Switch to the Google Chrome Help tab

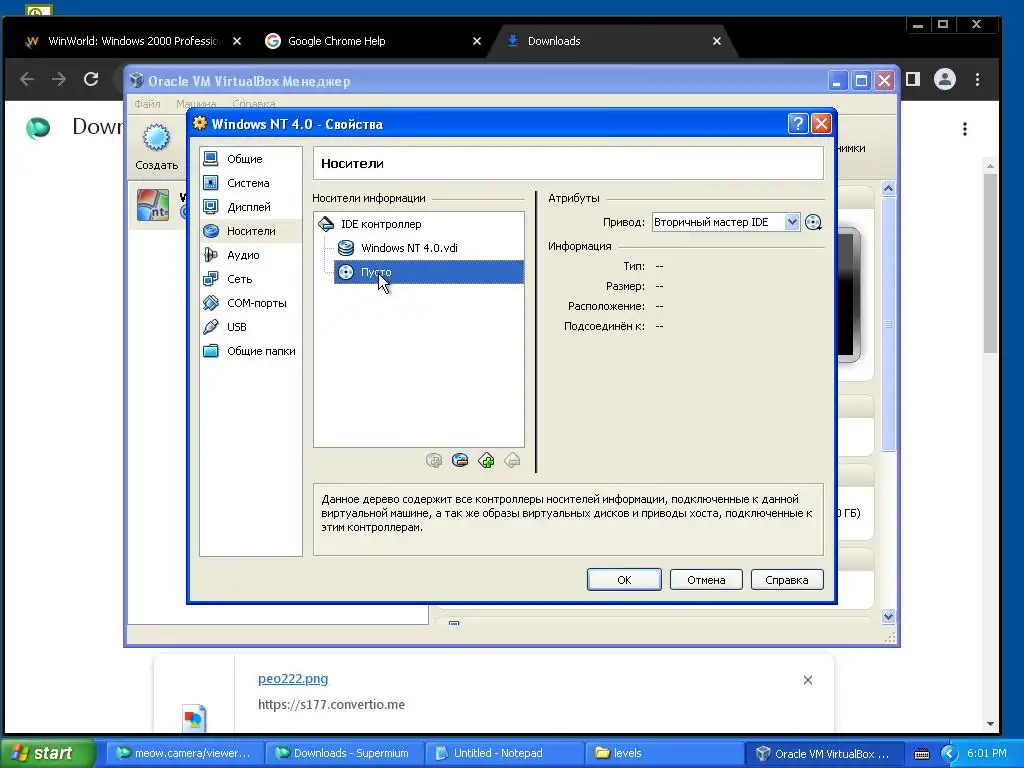372,41
